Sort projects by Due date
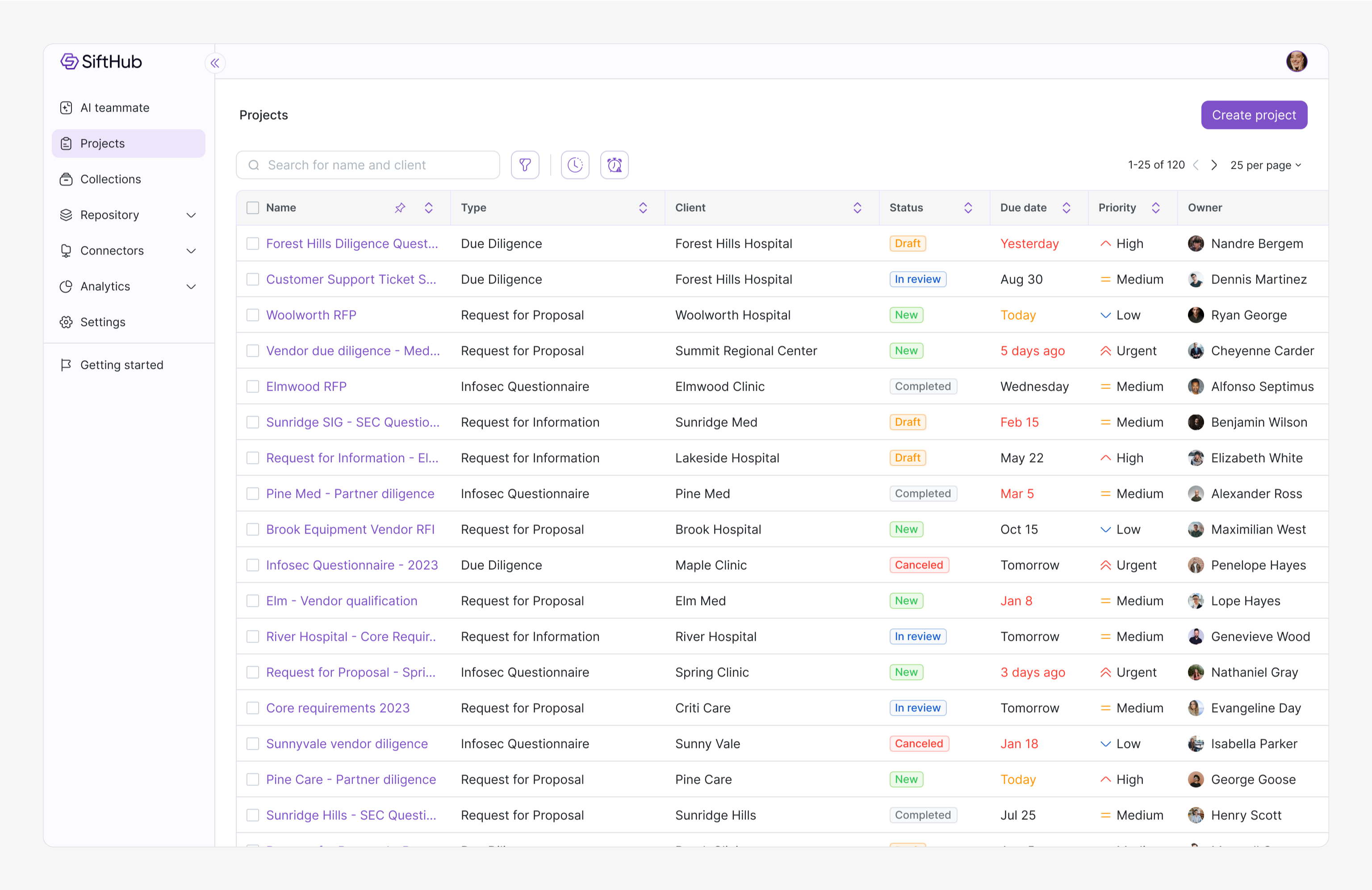The width and height of the screenshot is (1372, 890). click(1066, 208)
